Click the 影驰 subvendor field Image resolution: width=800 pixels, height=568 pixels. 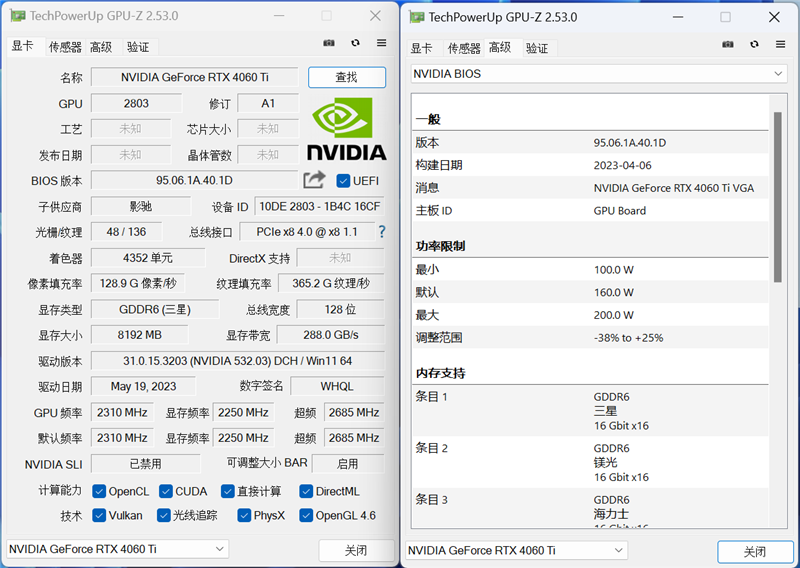click(x=141, y=207)
